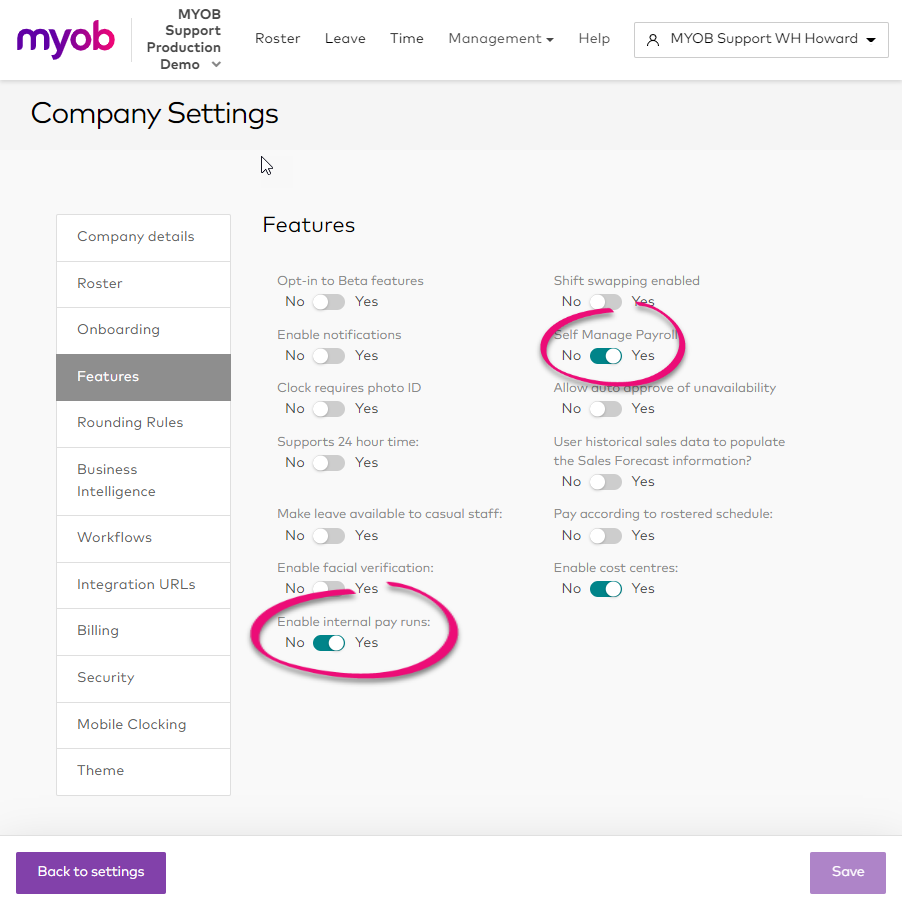Screen dimensions: 902x910
Task: Click the myob logo
Action: point(66,39)
